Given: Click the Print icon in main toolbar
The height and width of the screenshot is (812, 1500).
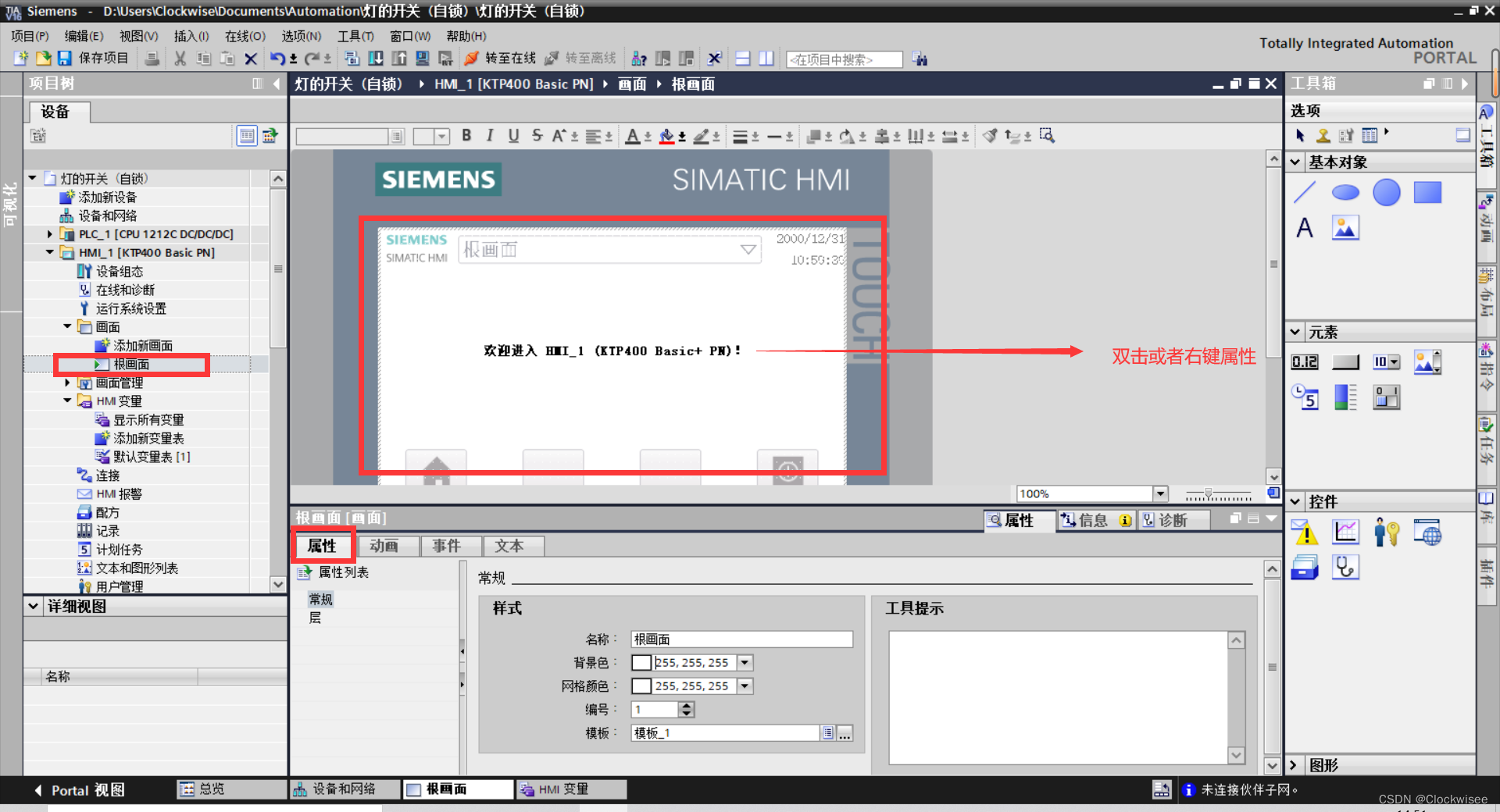Looking at the screenshot, I should [x=152, y=59].
